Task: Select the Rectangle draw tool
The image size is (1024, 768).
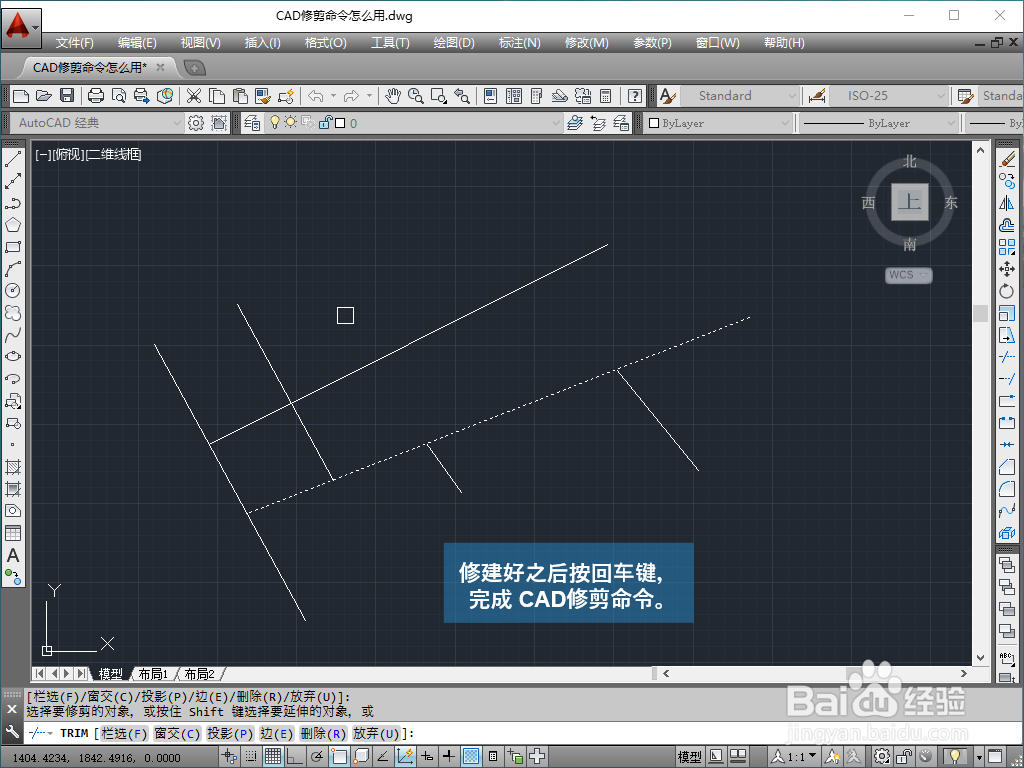Action: pyautogui.click(x=13, y=247)
